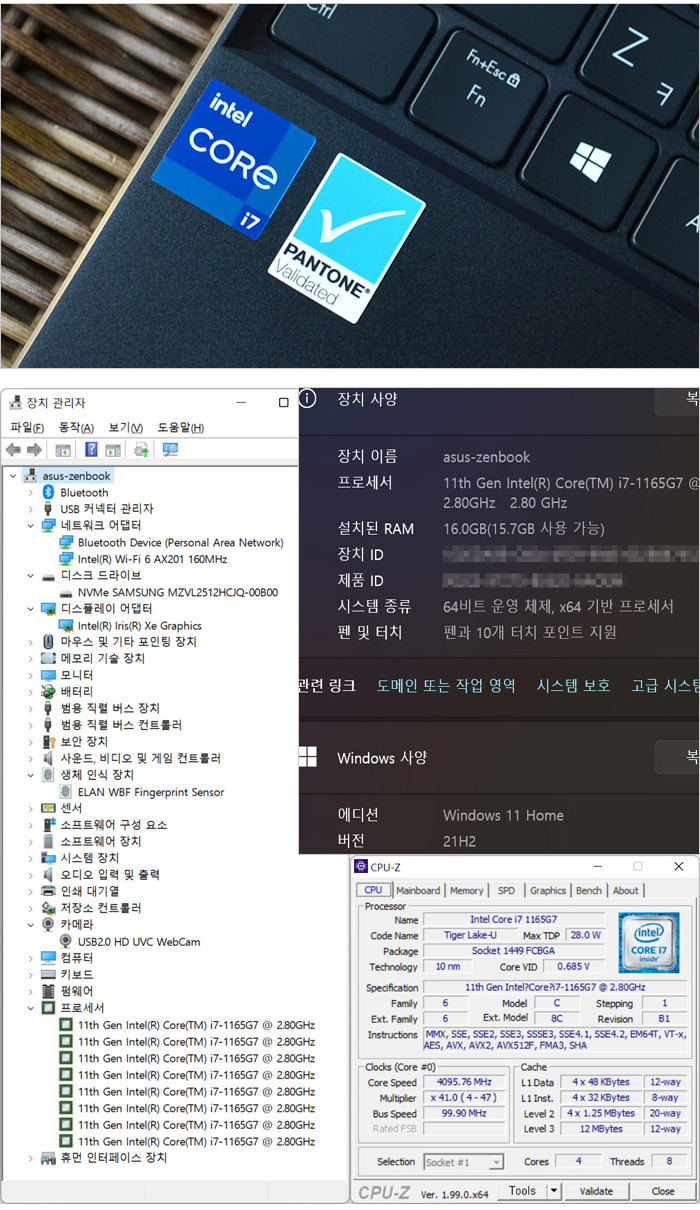Click the 센서 category icon
This screenshot has width=700, height=1210.
48,808
